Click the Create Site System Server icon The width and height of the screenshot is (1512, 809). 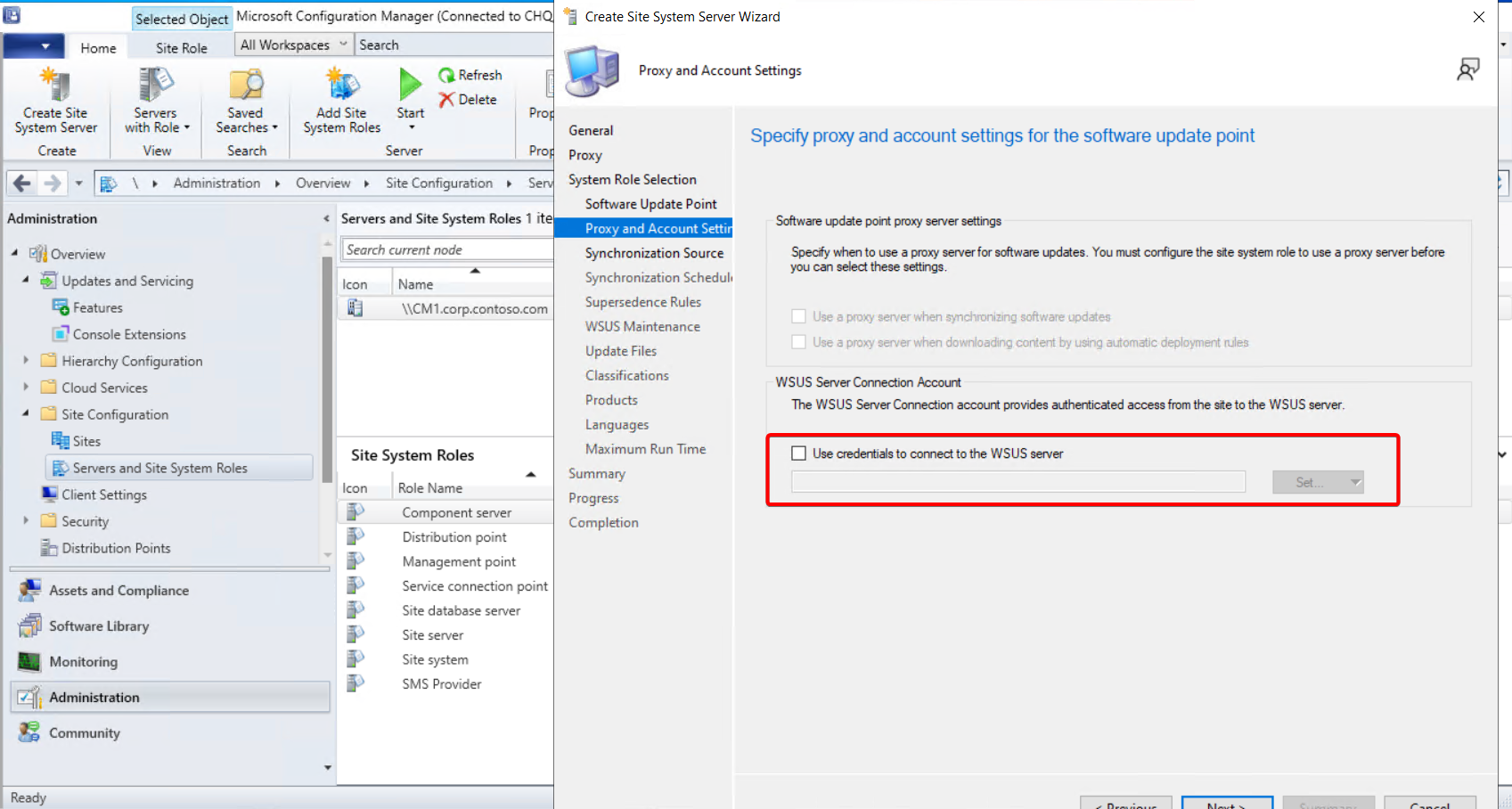point(55,85)
